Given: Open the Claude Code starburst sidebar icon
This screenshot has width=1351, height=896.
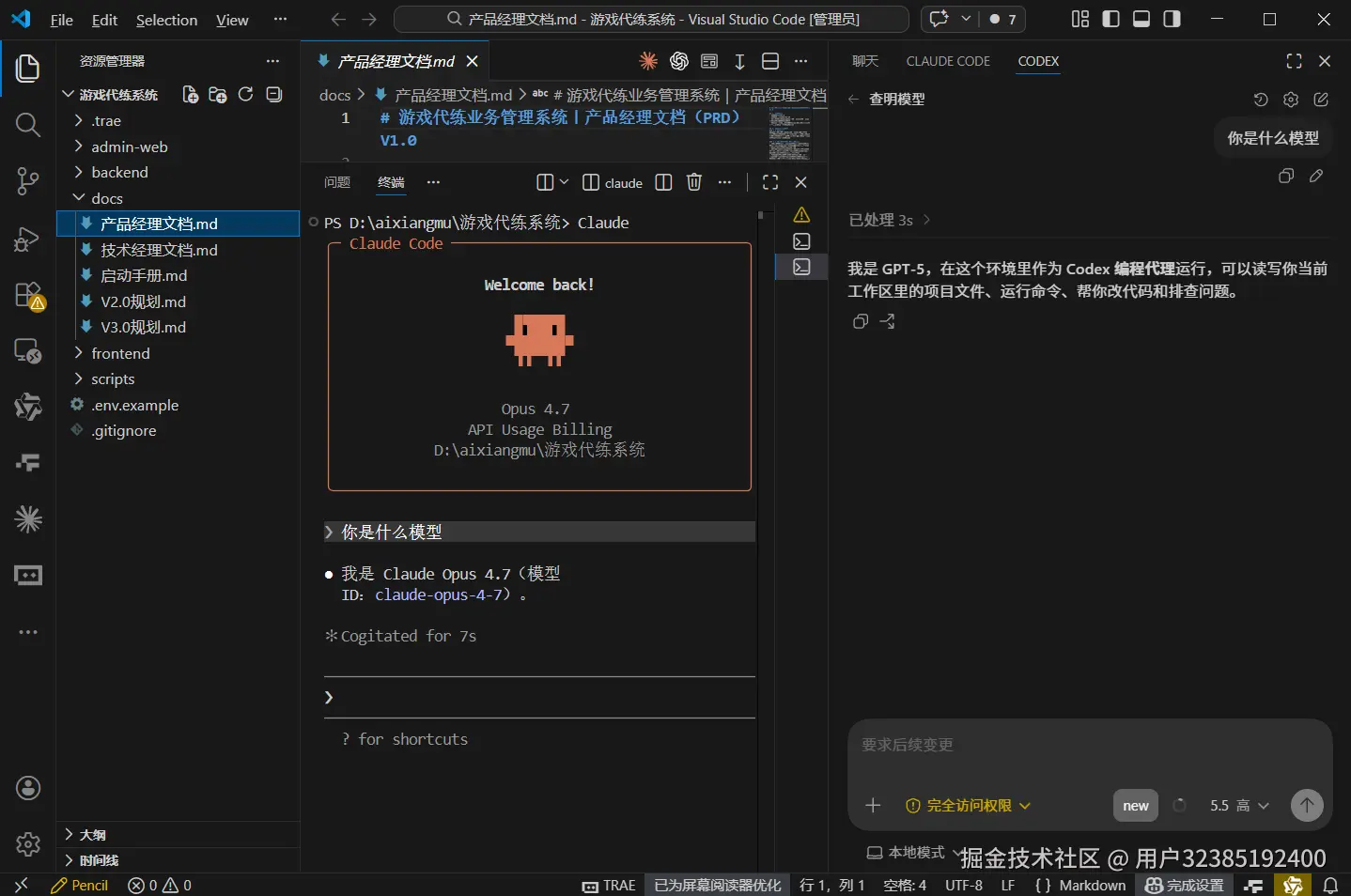Looking at the screenshot, I should pyautogui.click(x=28, y=519).
